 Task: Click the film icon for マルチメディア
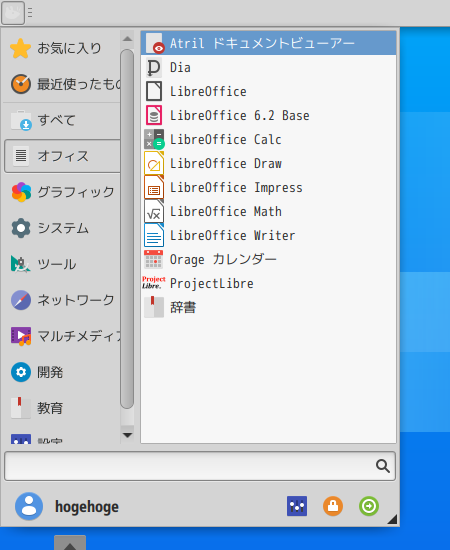(x=21, y=336)
